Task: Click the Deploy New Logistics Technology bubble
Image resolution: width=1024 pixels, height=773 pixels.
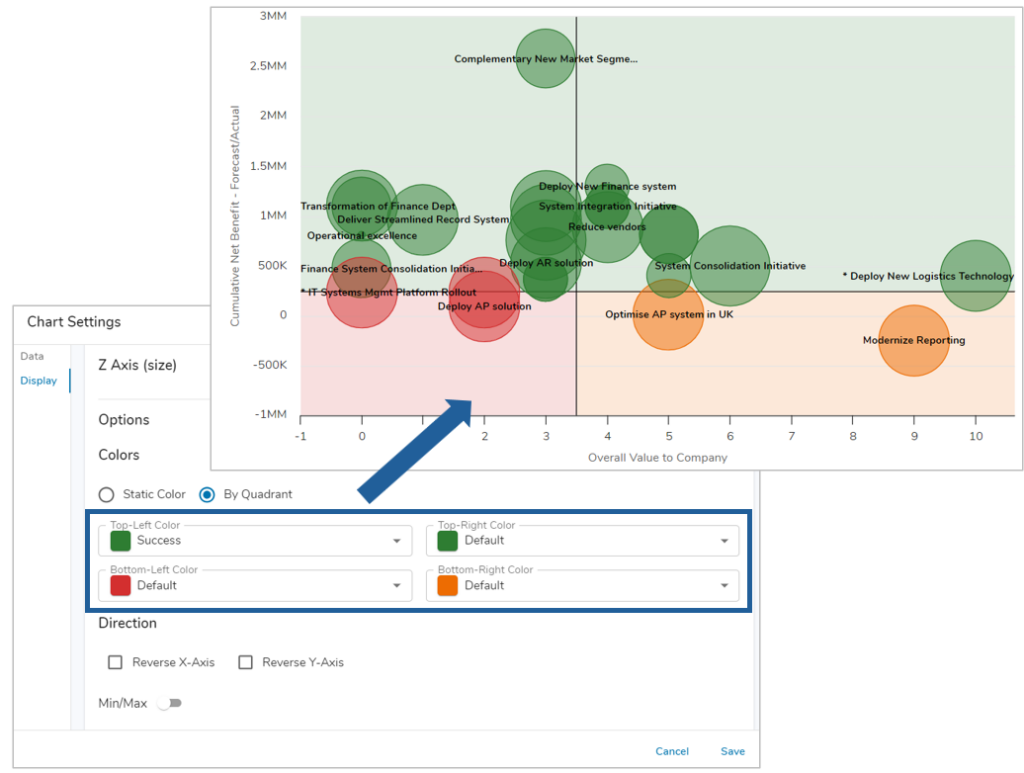Action: pyautogui.click(x=975, y=277)
